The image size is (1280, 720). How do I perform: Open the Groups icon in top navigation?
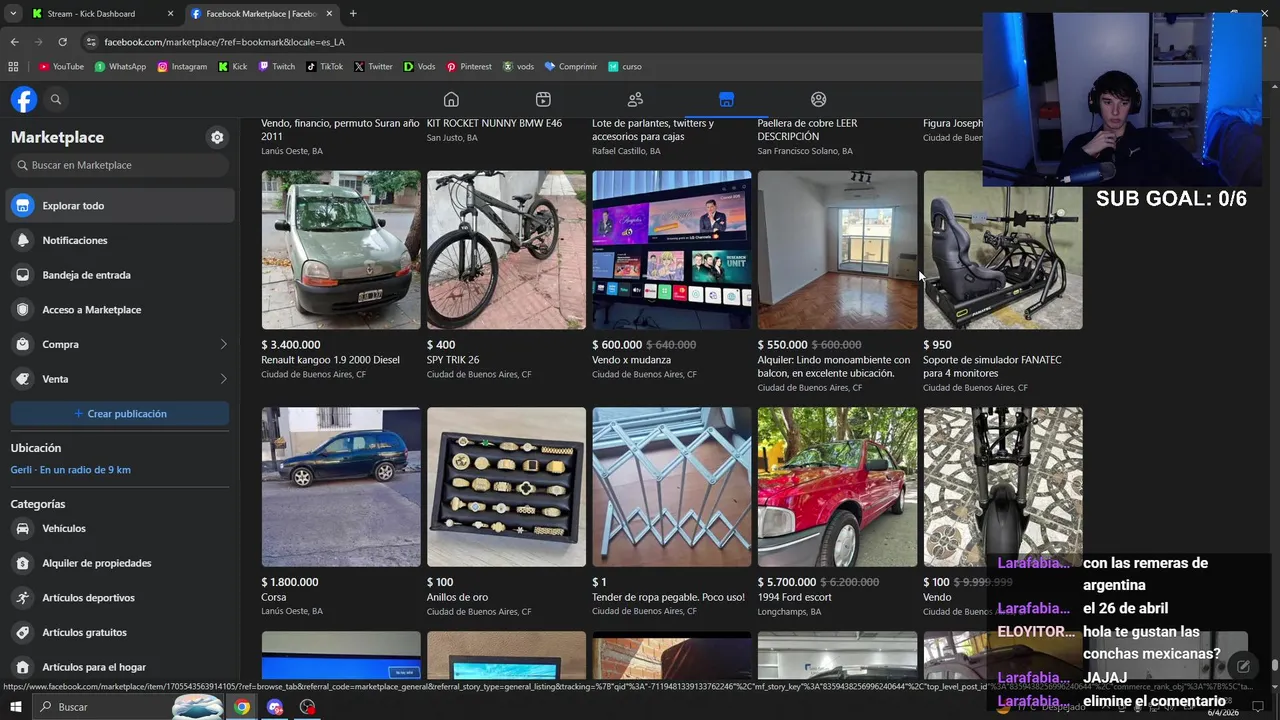click(x=818, y=99)
